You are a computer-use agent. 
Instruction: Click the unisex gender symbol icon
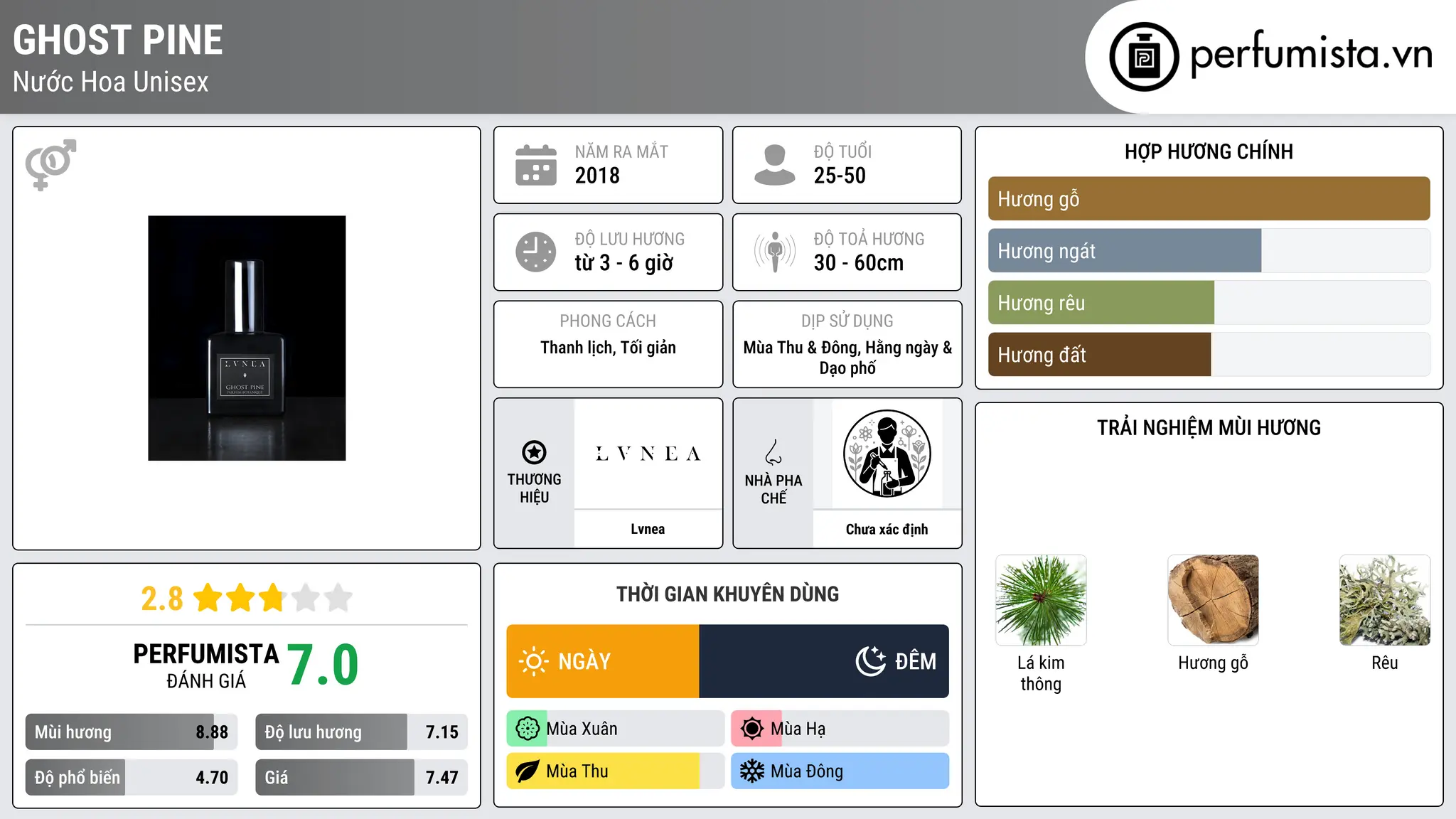[x=50, y=164]
